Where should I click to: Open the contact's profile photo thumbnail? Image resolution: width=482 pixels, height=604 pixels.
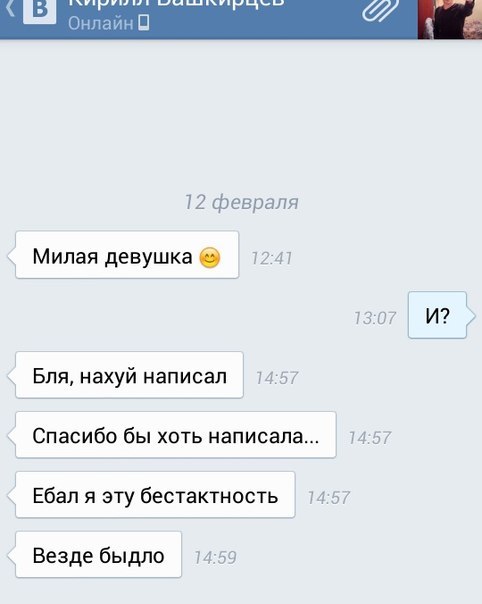click(x=450, y=19)
